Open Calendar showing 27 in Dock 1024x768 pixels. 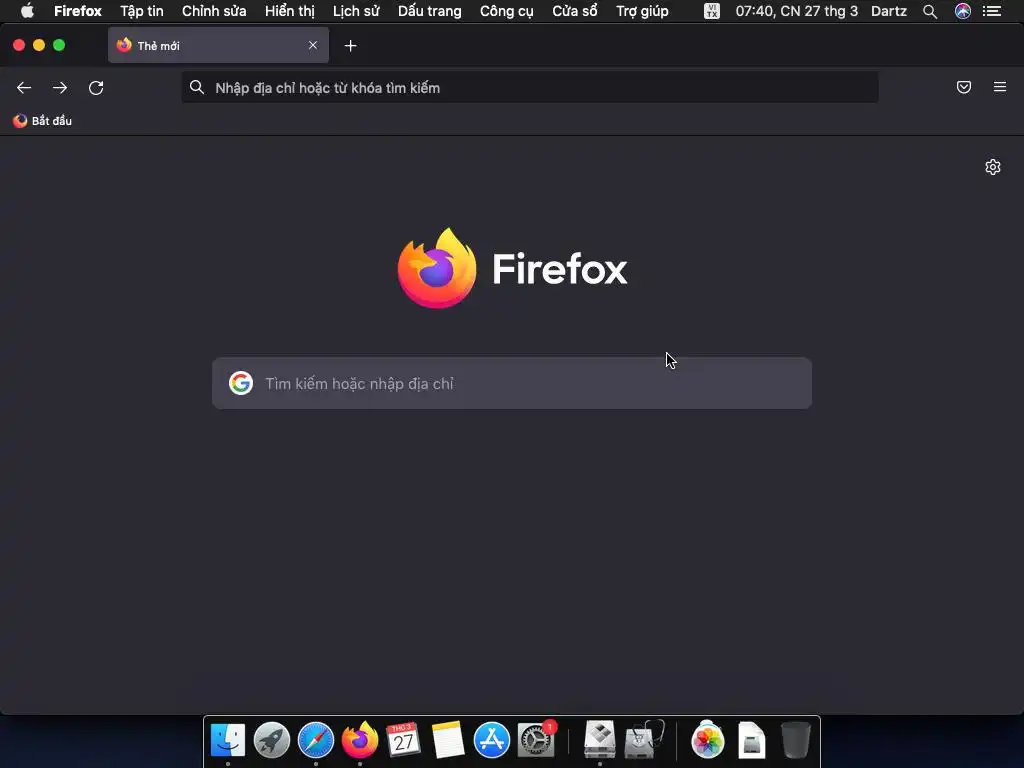(x=403, y=740)
